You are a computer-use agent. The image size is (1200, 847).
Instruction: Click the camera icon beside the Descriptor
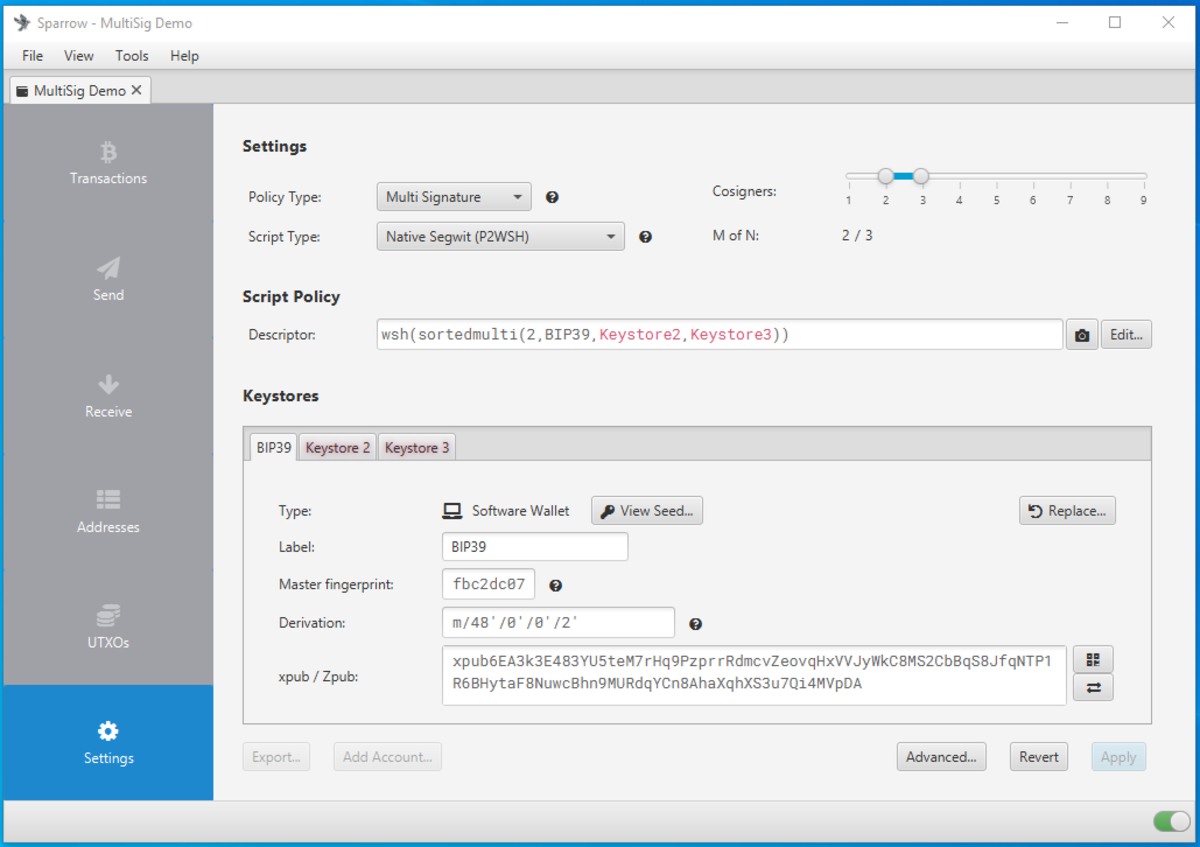click(1081, 335)
